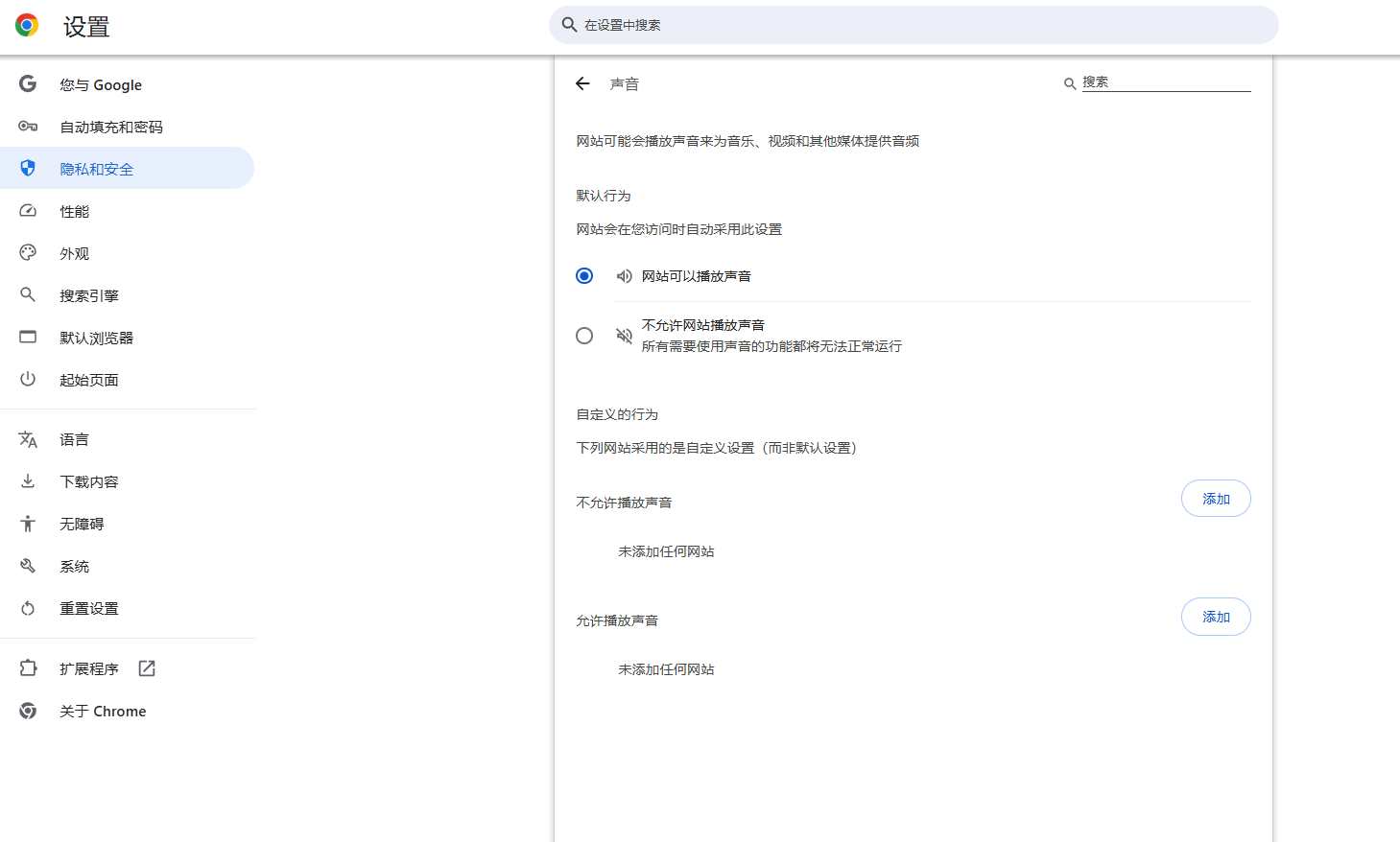Click the download icon for 下载内容
Image resolution: width=1400 pixels, height=842 pixels.
click(28, 481)
